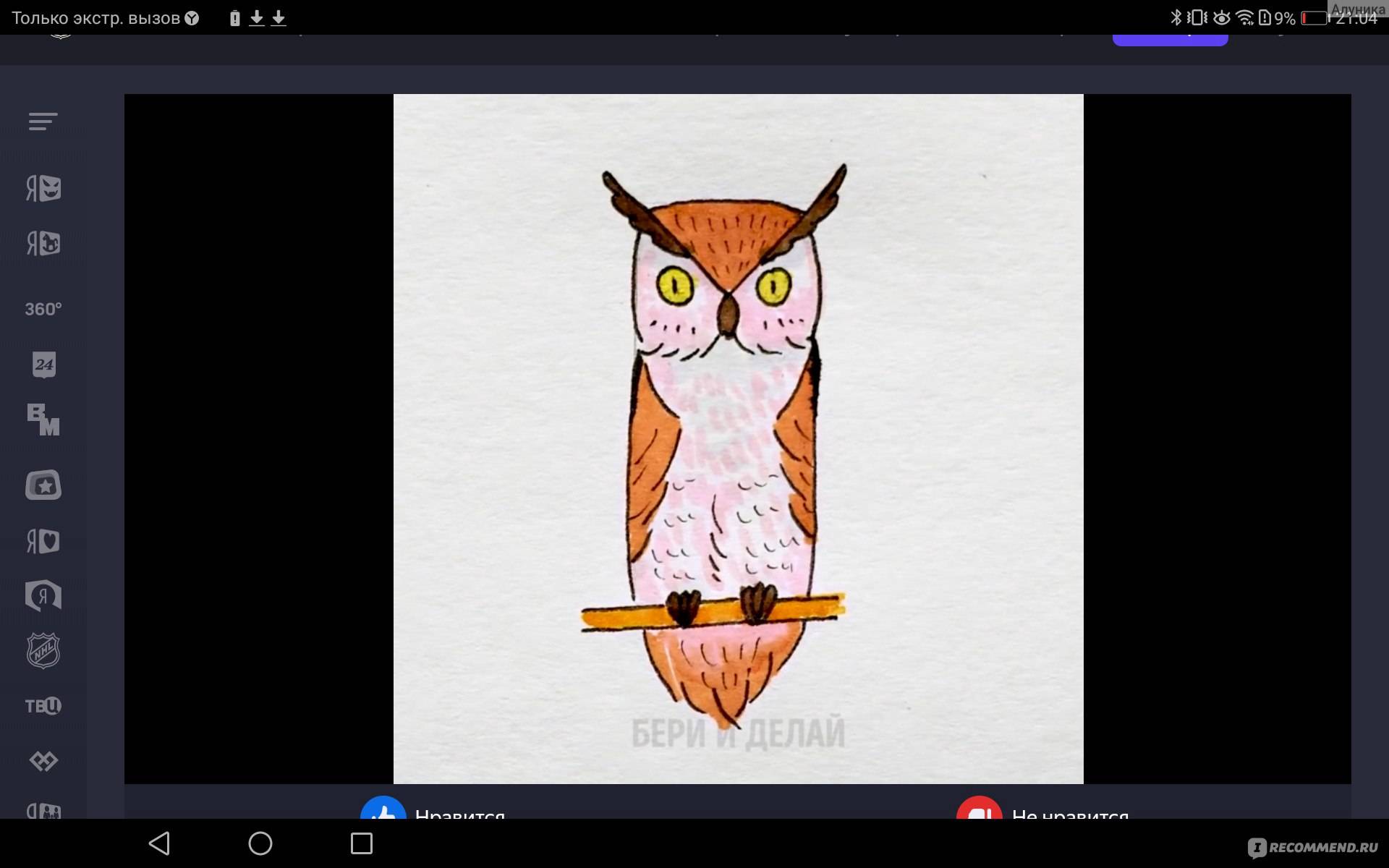Open Android recent apps square button
This screenshot has height=868, width=1389.
point(361,843)
